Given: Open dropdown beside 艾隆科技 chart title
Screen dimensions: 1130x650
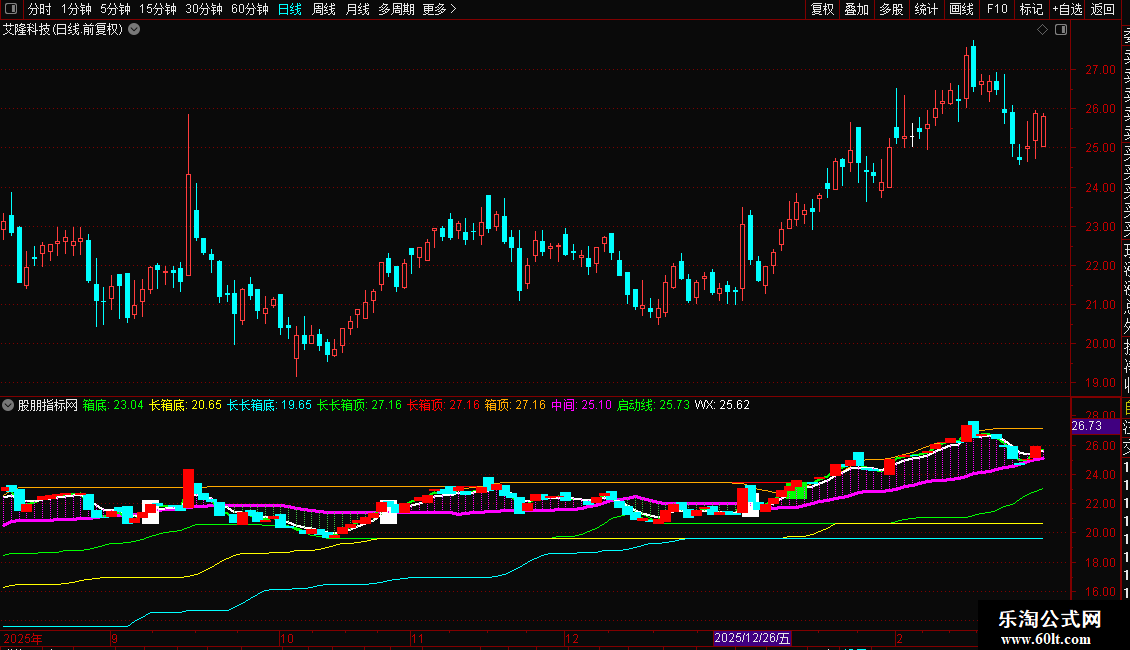Looking at the screenshot, I should [134, 30].
